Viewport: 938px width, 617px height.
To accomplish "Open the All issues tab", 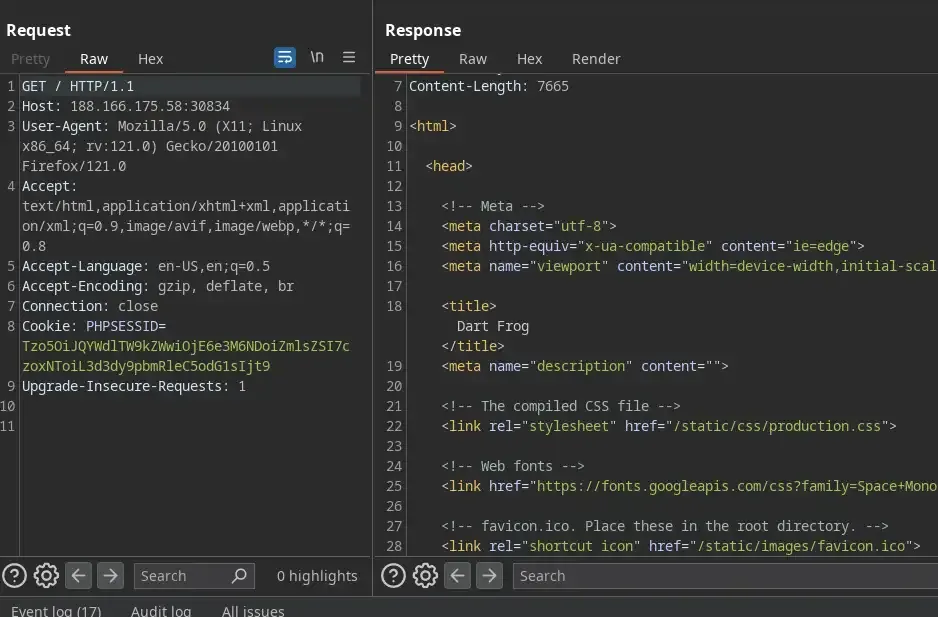I will pyautogui.click(x=253, y=610).
